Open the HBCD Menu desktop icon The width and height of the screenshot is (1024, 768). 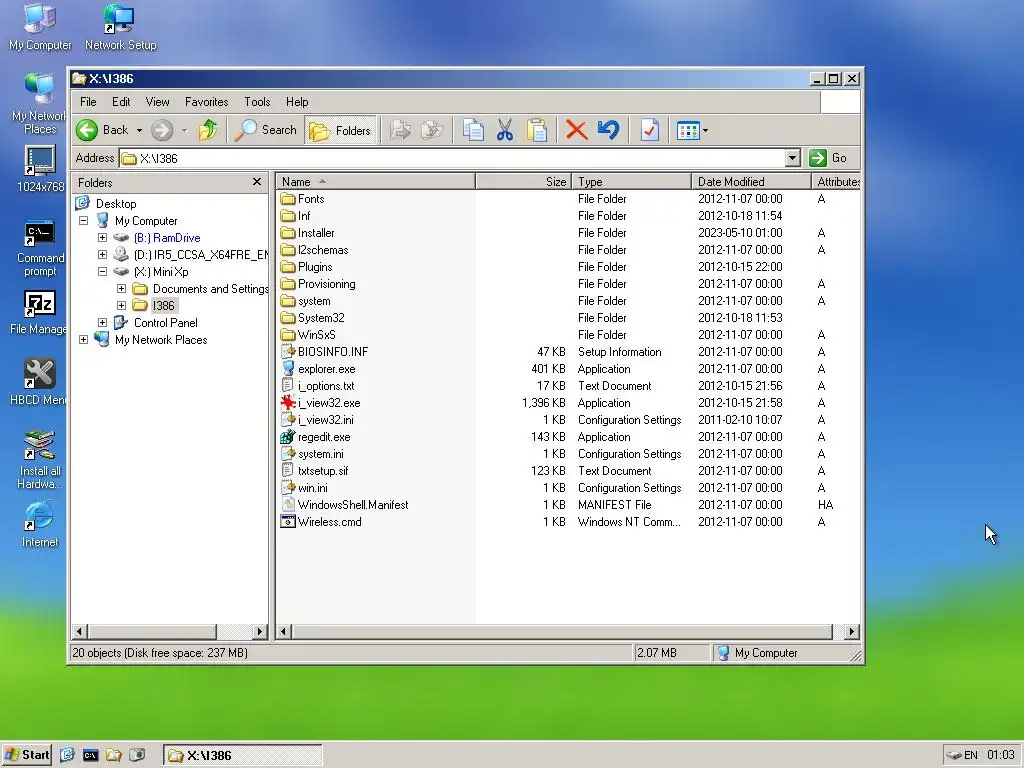tap(38, 383)
